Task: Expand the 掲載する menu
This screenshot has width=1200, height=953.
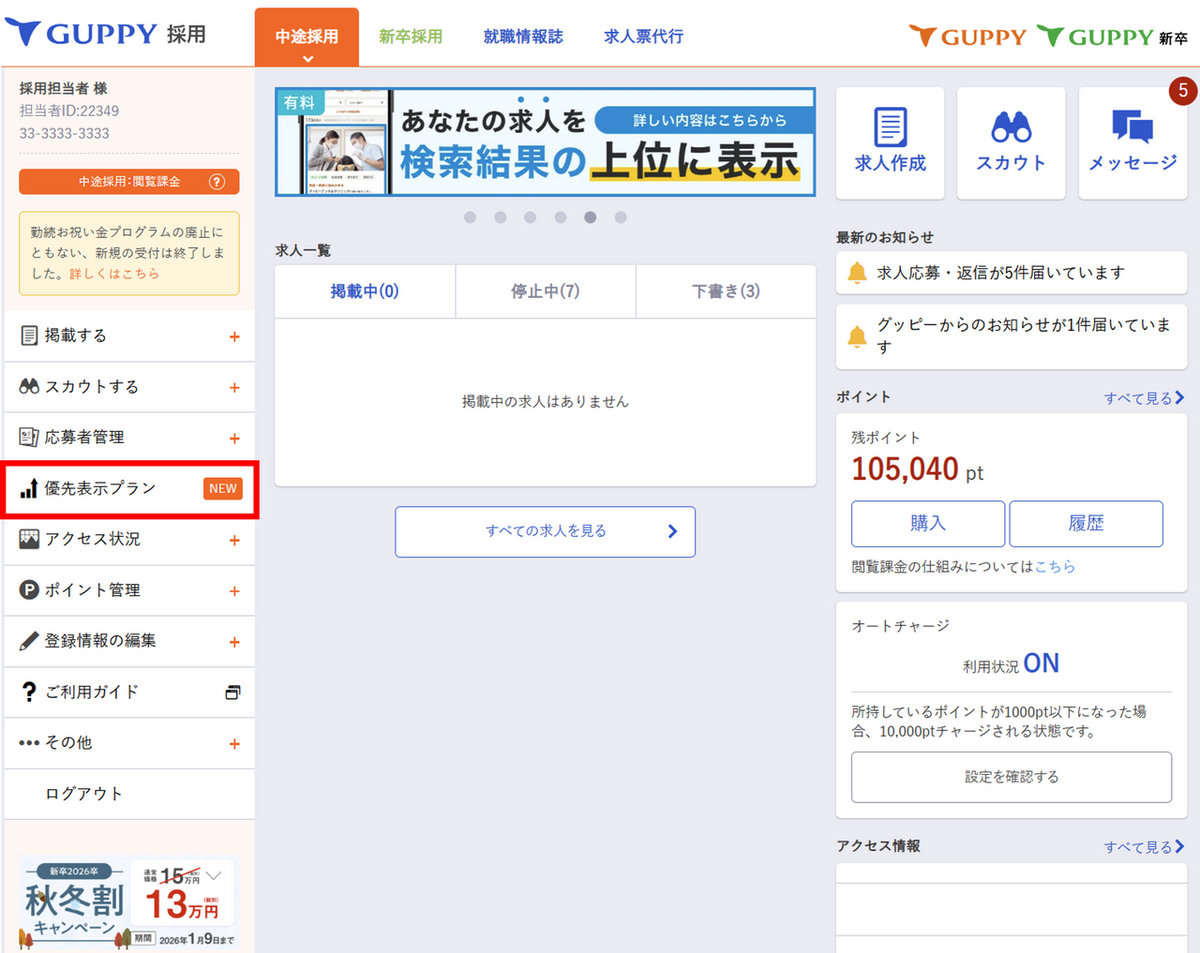Action: tap(234, 337)
